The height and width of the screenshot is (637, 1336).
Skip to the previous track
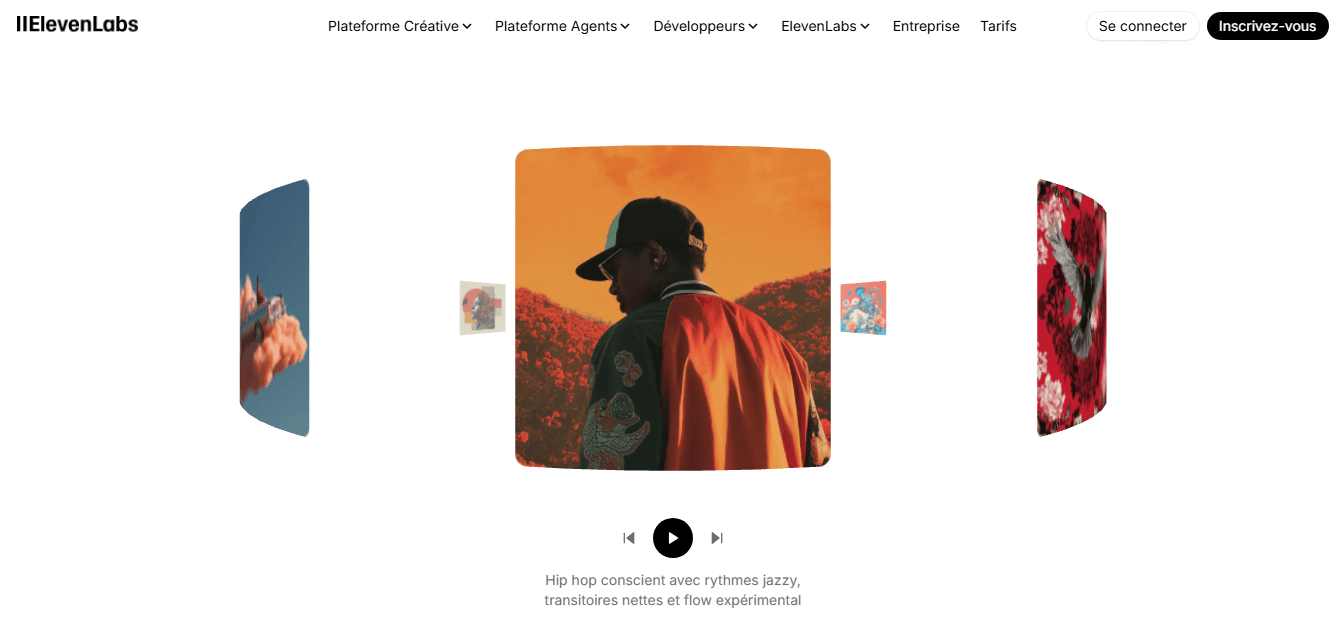click(629, 538)
